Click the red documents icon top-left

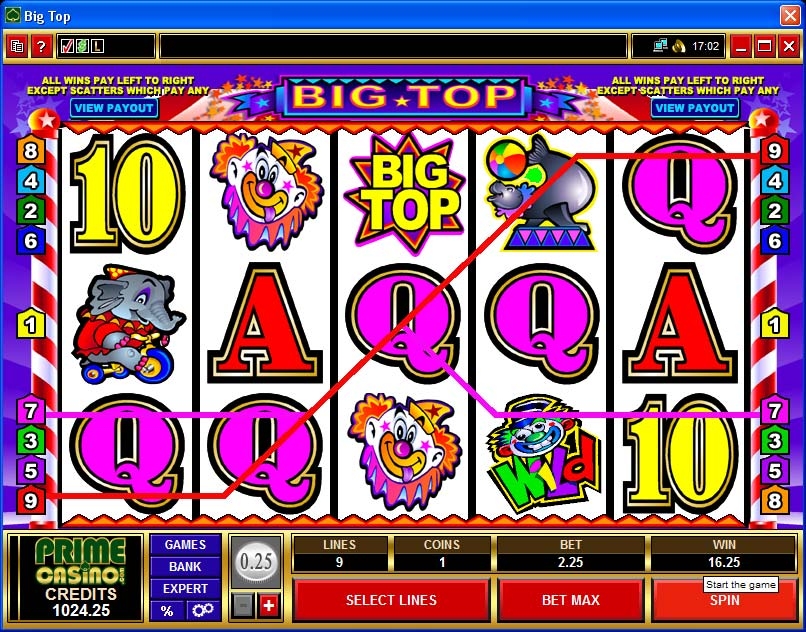pyautogui.click(x=17, y=47)
